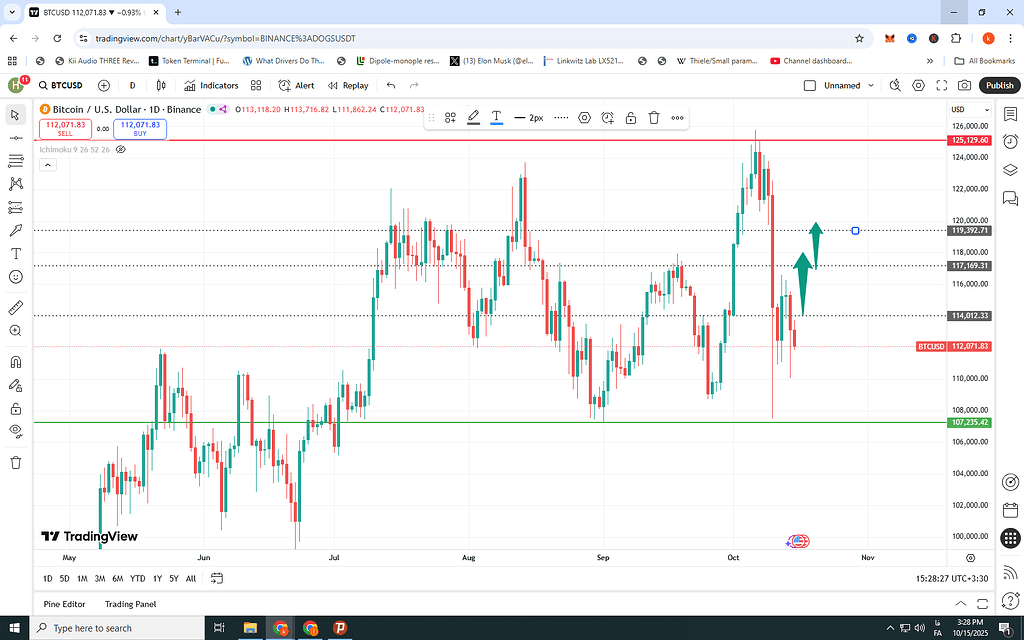The image size is (1024, 640).
Task: Add an alert for the selected drawing
Action: pos(607,118)
